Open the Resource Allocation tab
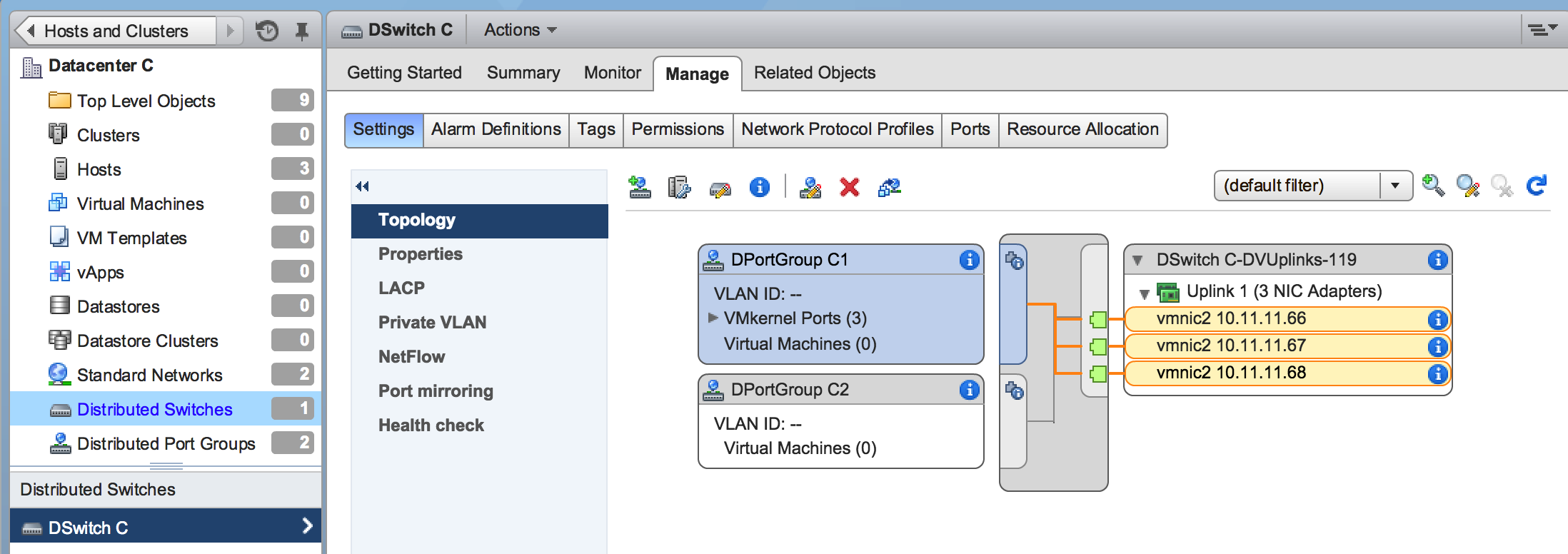The height and width of the screenshot is (554, 1568). tap(1082, 129)
